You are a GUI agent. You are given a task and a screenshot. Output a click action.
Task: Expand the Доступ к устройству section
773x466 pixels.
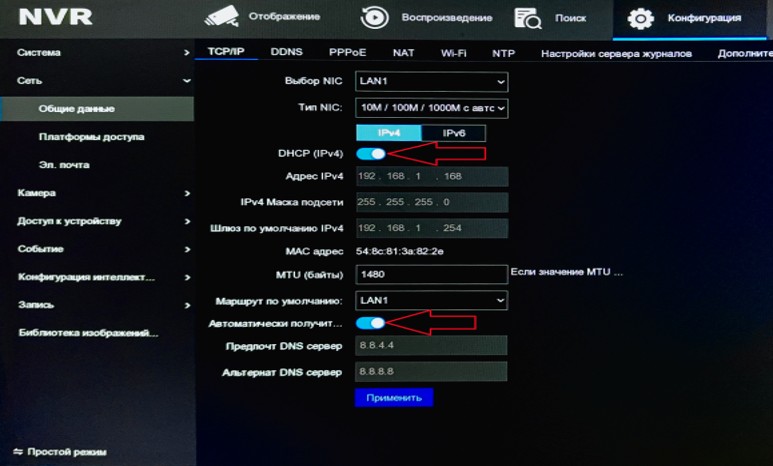(97, 221)
